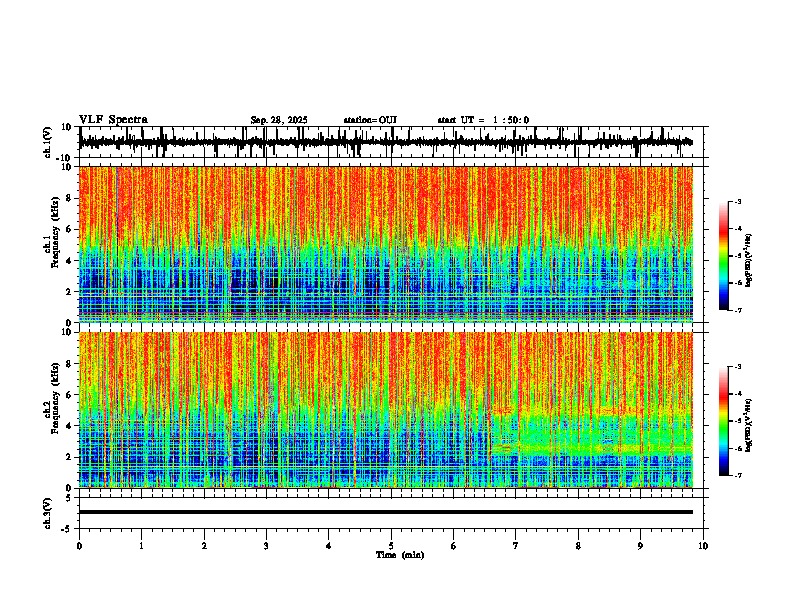Click the "start UT = 1 :50: 0" text
The width and height of the screenshot is (792, 612).
tap(483, 120)
